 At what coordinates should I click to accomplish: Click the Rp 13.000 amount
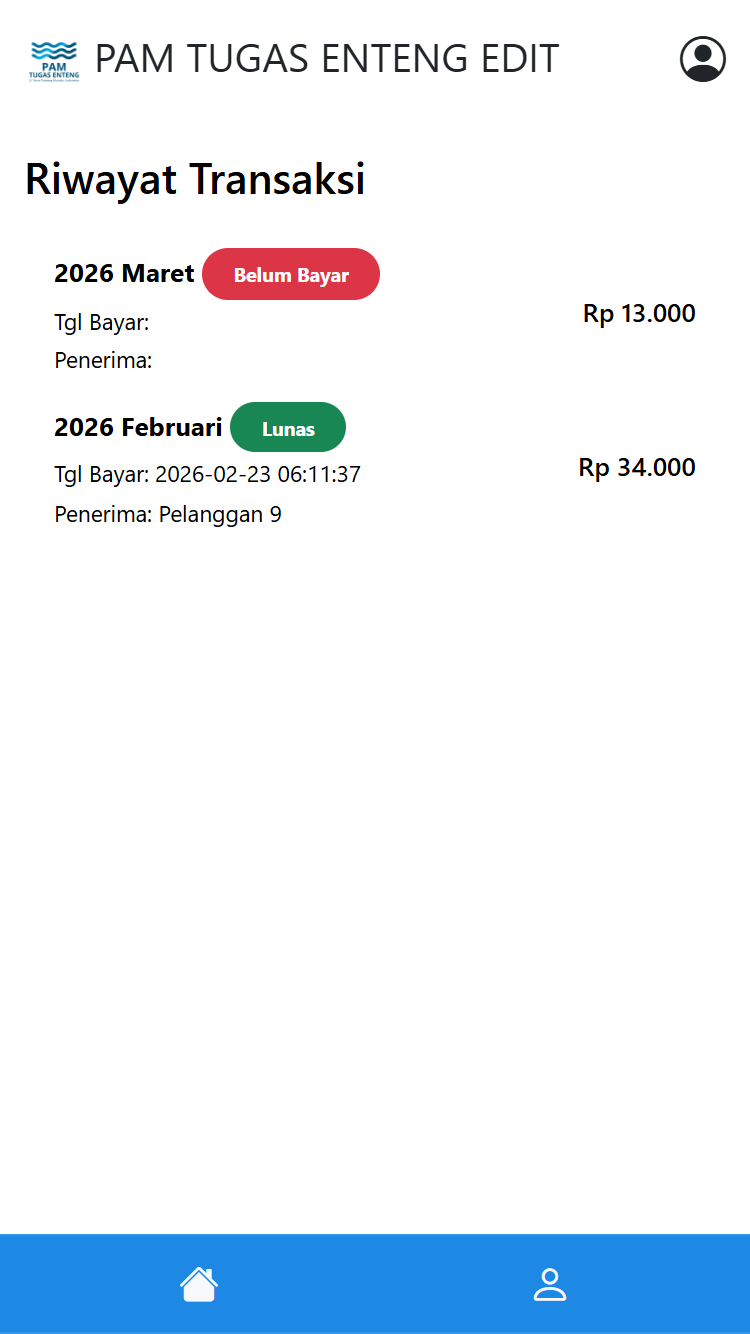point(639,314)
